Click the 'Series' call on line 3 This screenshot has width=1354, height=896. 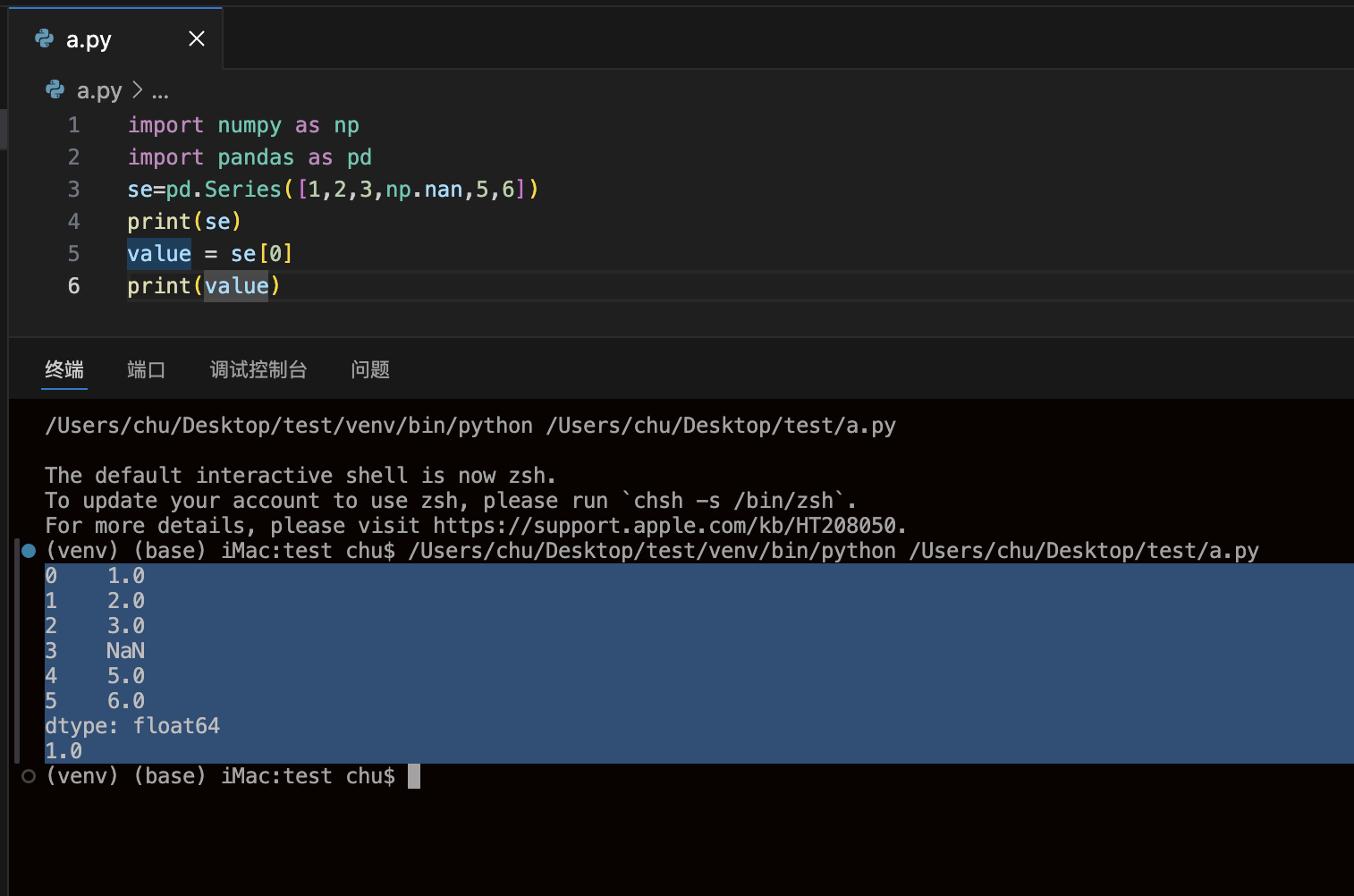(242, 190)
